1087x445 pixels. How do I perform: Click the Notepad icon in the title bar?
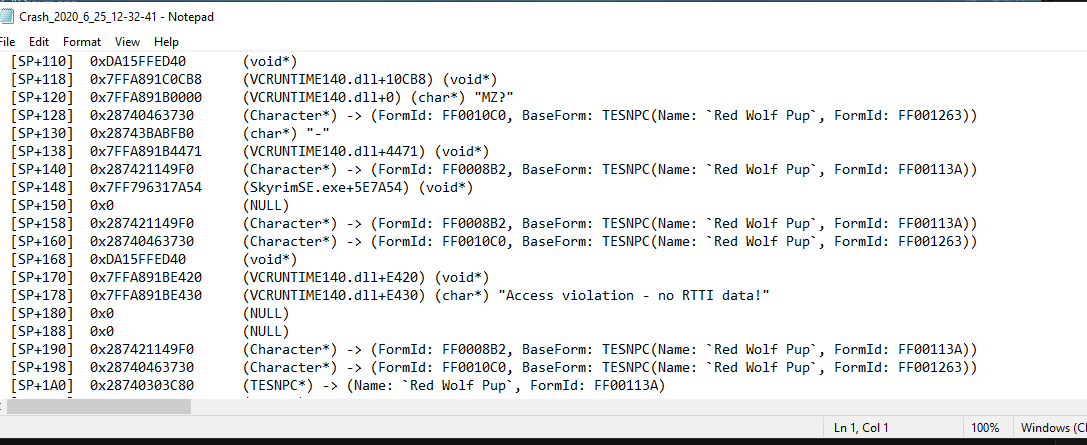pyautogui.click(x=6, y=17)
